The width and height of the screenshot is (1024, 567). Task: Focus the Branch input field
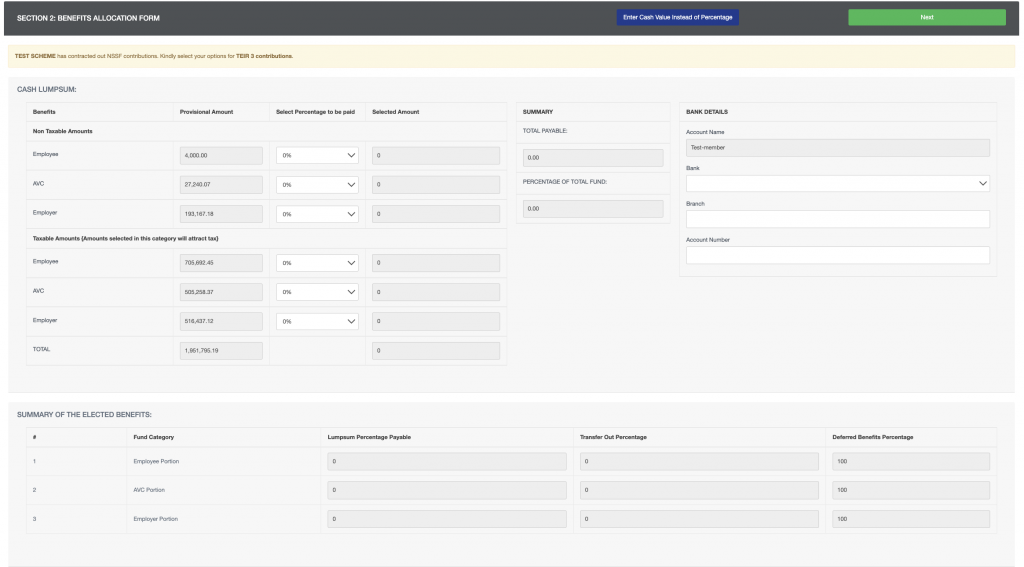837,219
